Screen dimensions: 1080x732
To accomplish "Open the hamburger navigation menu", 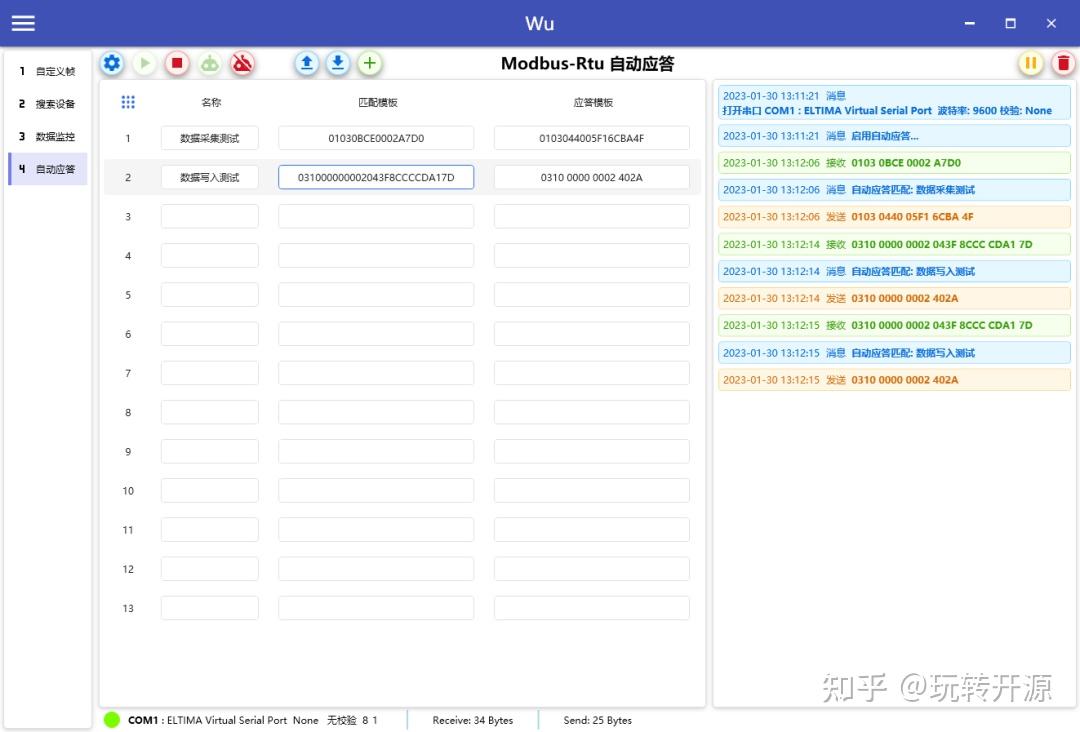I will [x=22, y=23].
